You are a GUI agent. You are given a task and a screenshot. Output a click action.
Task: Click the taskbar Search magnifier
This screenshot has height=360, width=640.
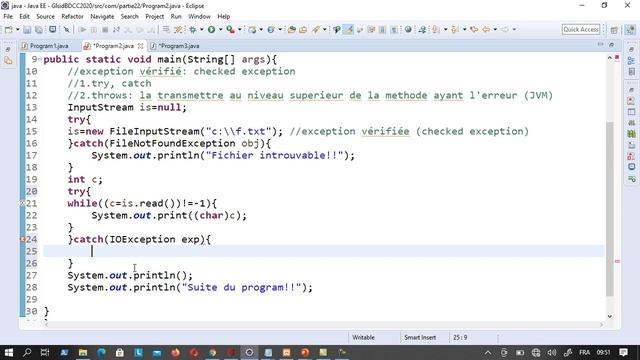point(27,352)
